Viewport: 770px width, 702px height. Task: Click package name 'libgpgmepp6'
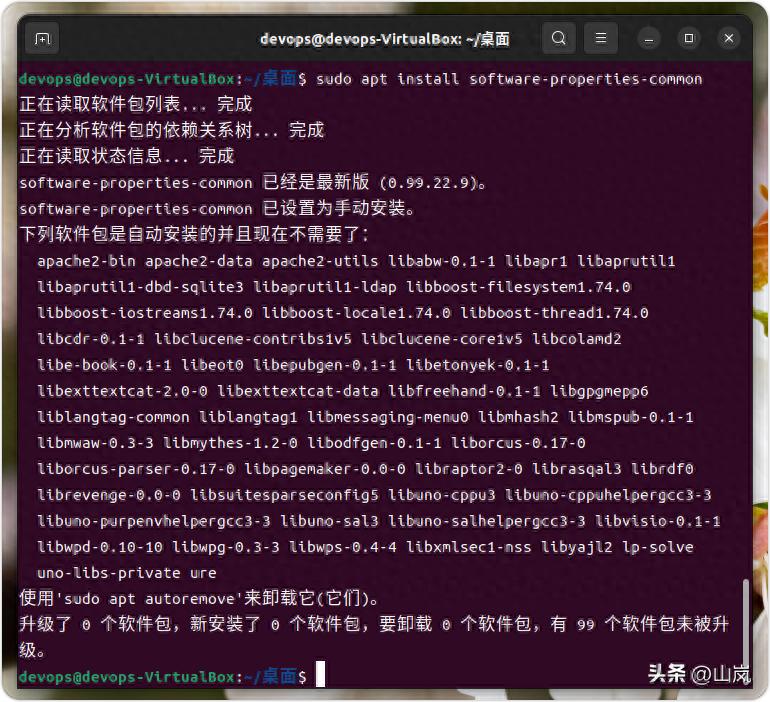pos(599,391)
